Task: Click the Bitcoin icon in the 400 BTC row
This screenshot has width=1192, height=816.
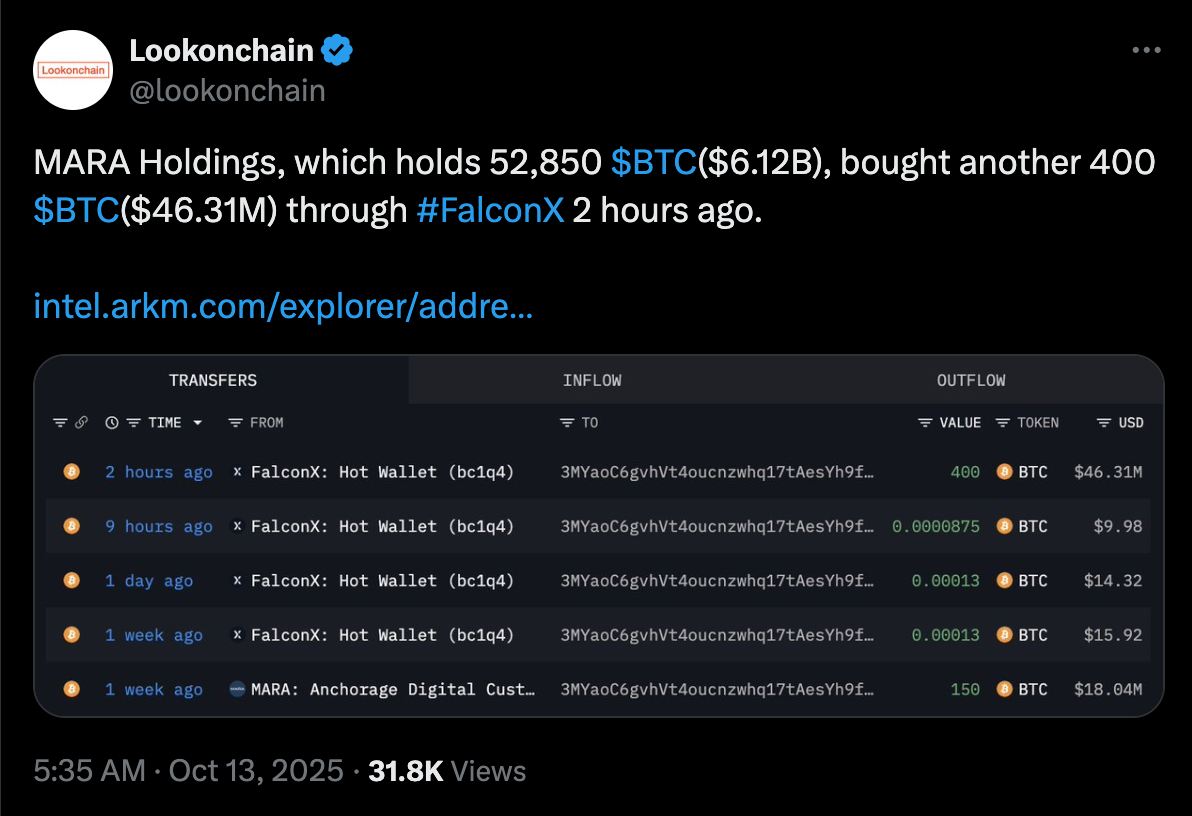Action: pos(71,472)
